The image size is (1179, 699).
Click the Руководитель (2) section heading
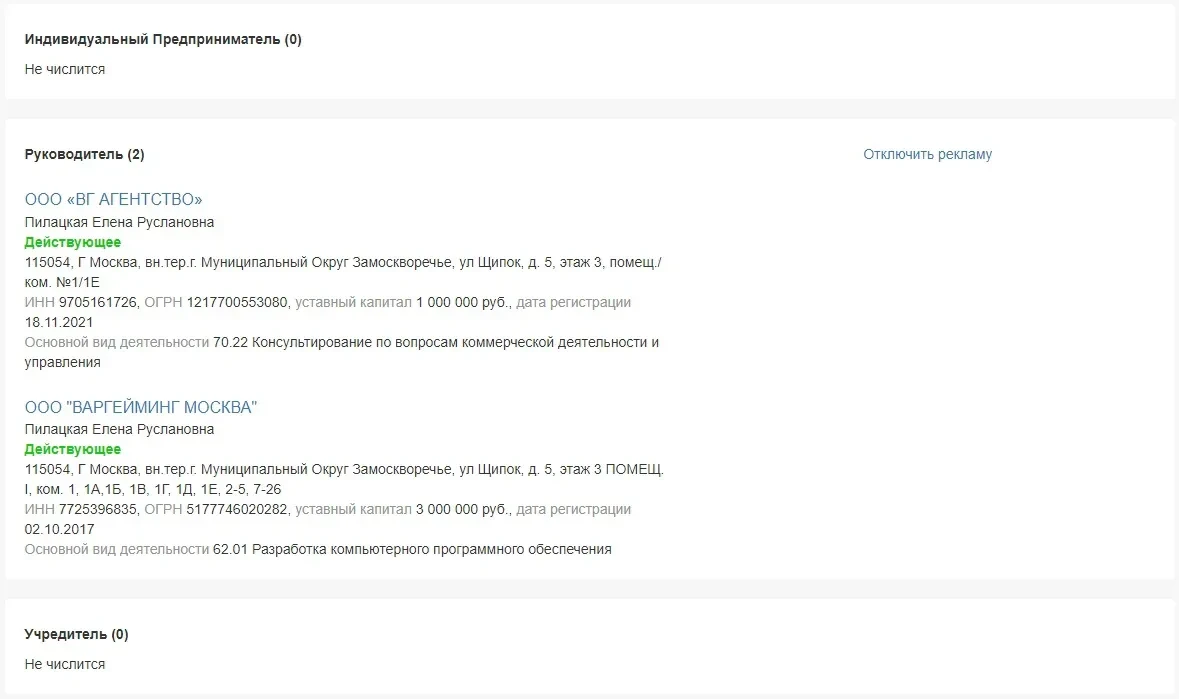[x=84, y=155]
